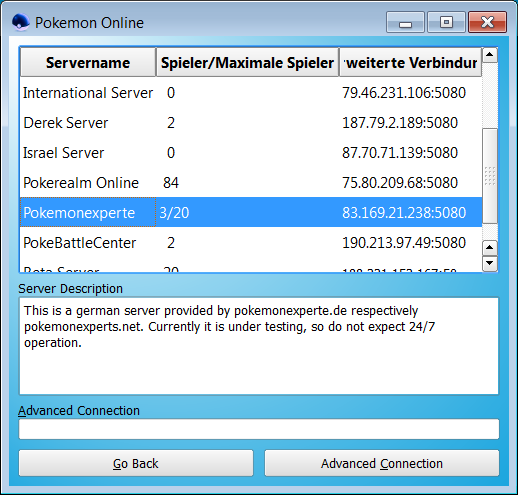
Task: Click the Pokemon Online app icon in title bar
Action: [x=21, y=22]
